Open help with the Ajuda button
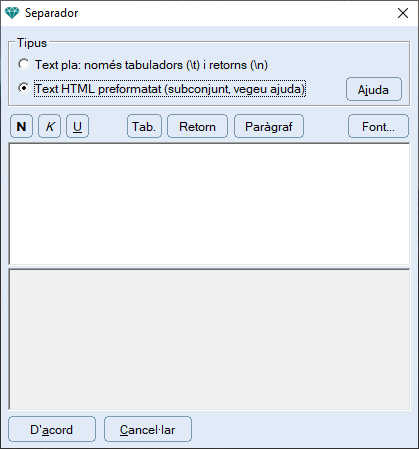The image size is (419, 449). (x=374, y=89)
